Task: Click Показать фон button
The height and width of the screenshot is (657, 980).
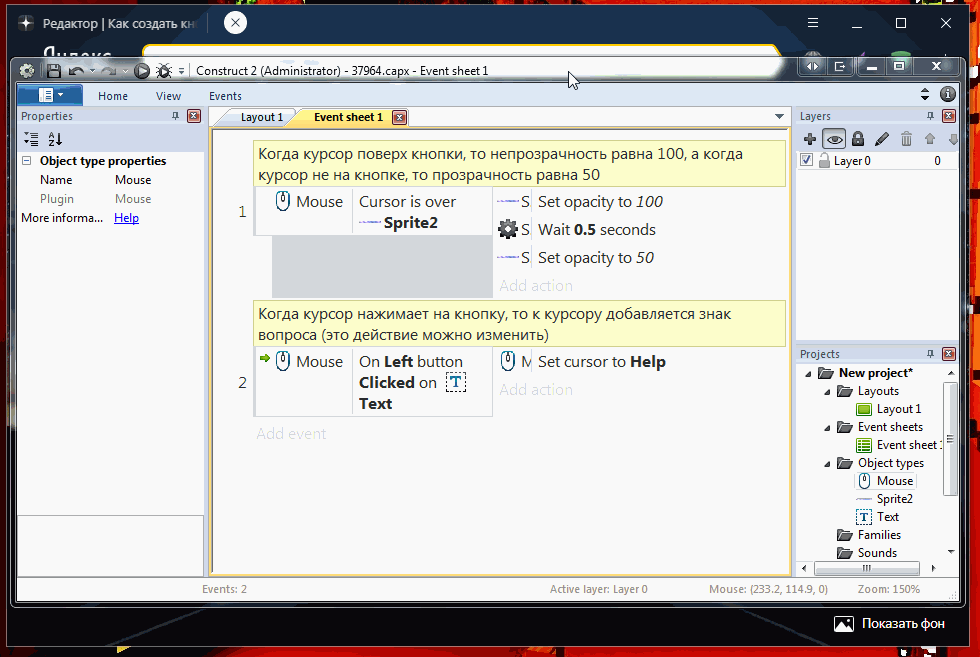Action: [x=889, y=623]
